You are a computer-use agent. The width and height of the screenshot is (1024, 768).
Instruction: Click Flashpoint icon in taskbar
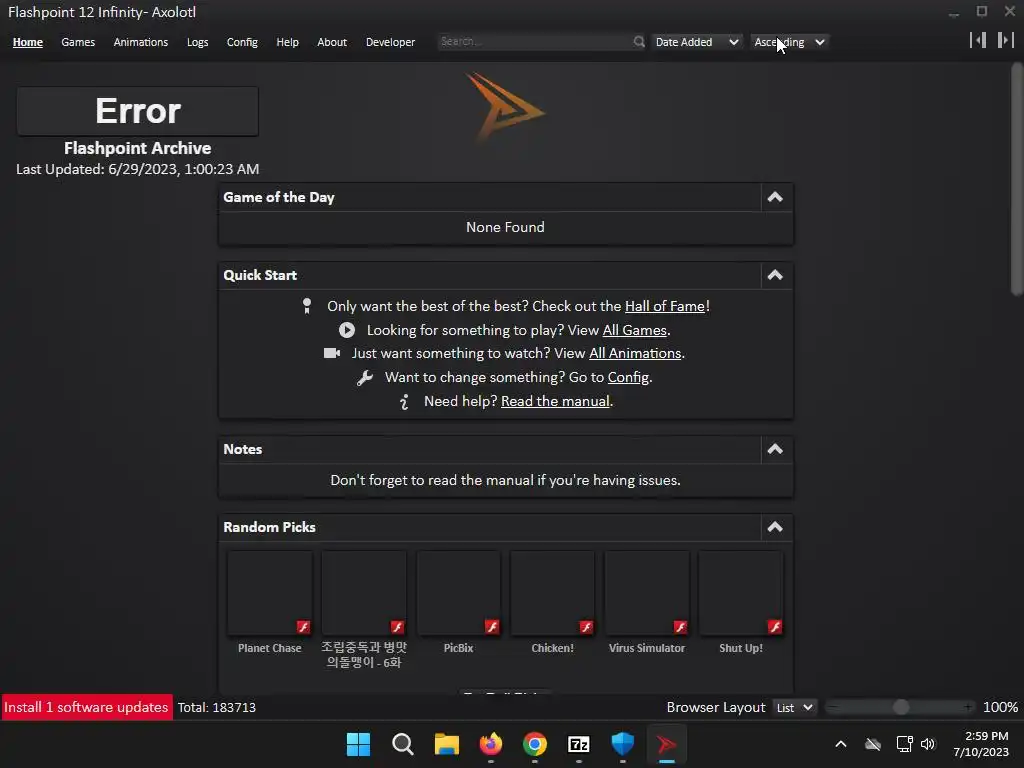(667, 744)
